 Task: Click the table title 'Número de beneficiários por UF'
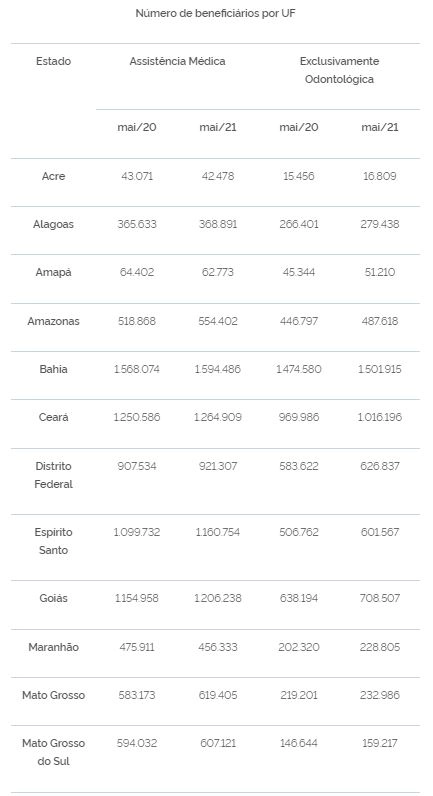click(x=215, y=14)
